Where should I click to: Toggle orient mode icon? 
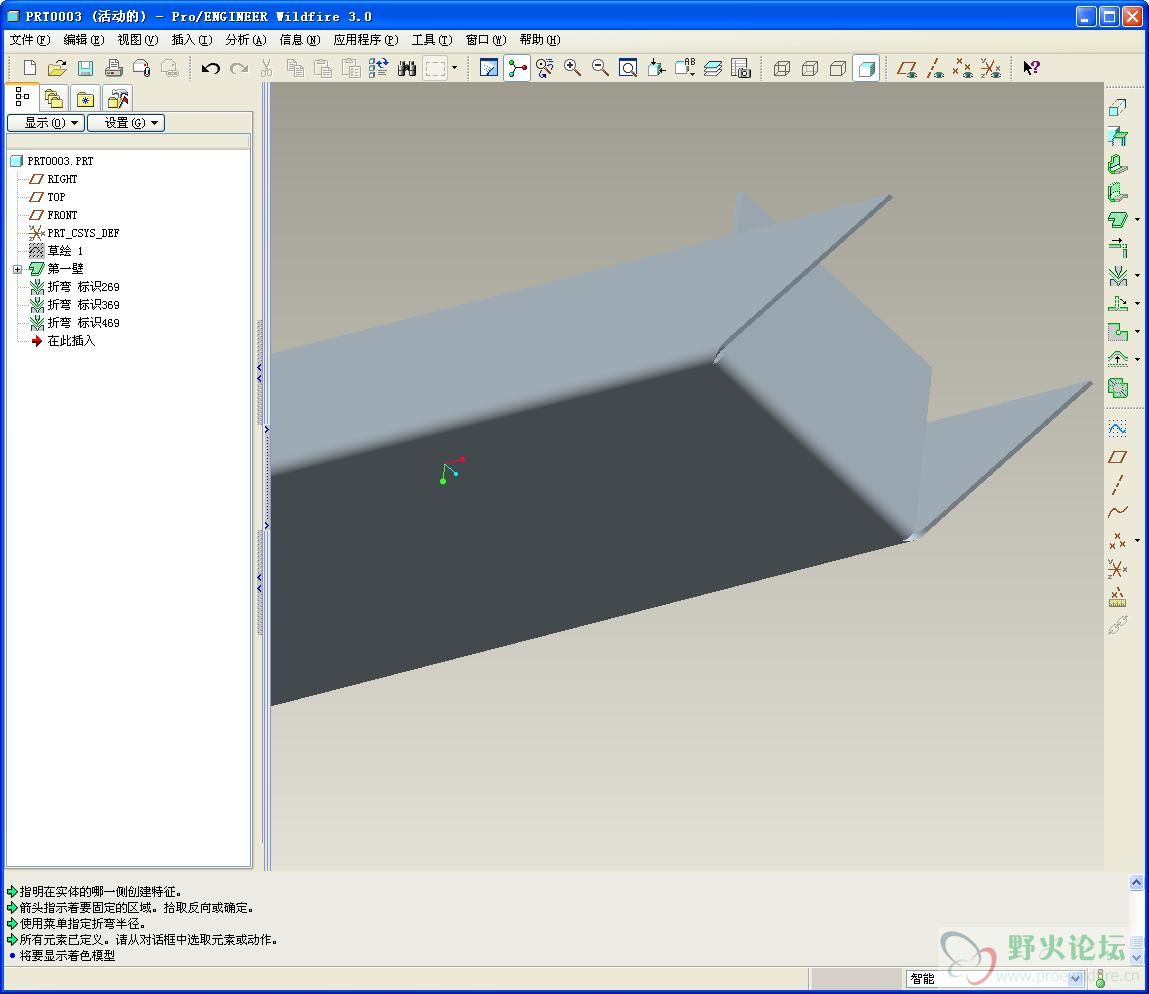tap(544, 68)
